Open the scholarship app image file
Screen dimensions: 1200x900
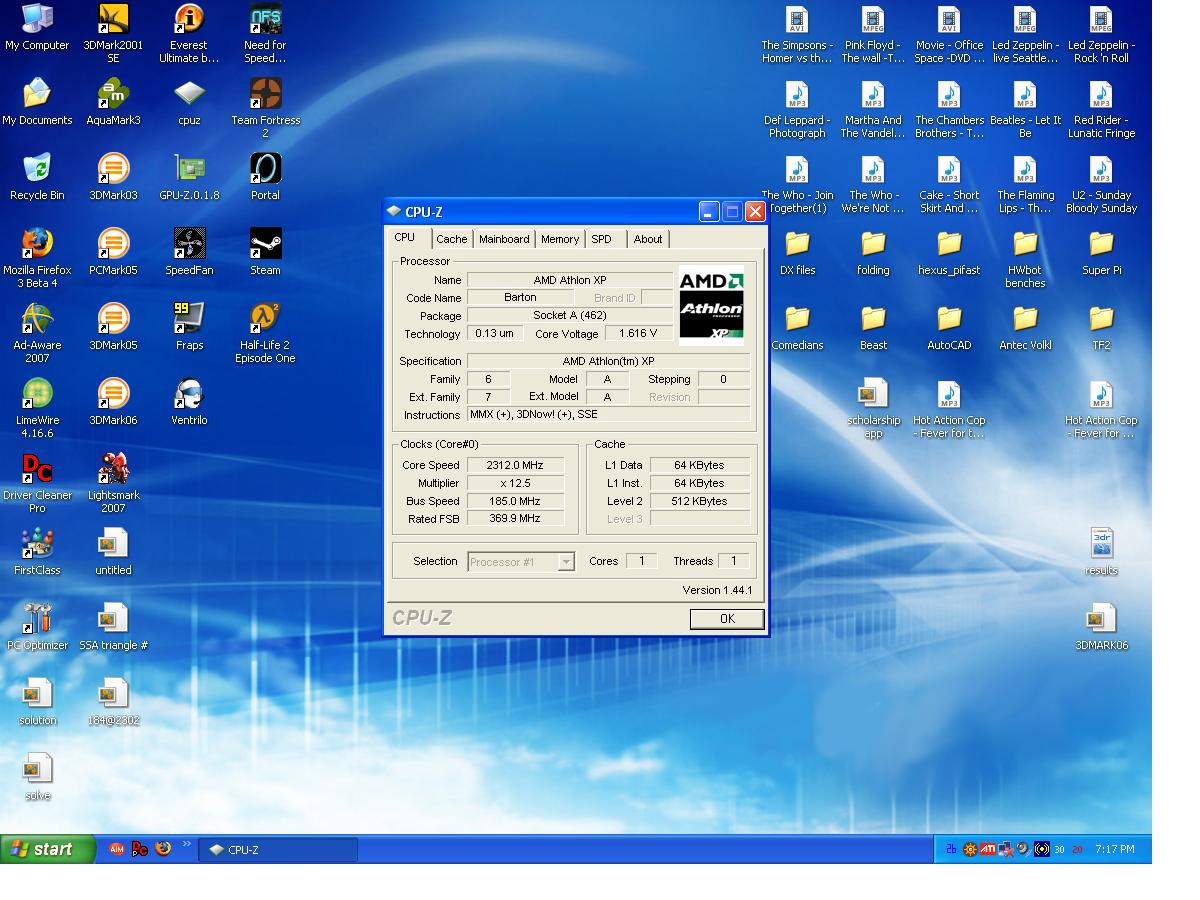(x=873, y=408)
